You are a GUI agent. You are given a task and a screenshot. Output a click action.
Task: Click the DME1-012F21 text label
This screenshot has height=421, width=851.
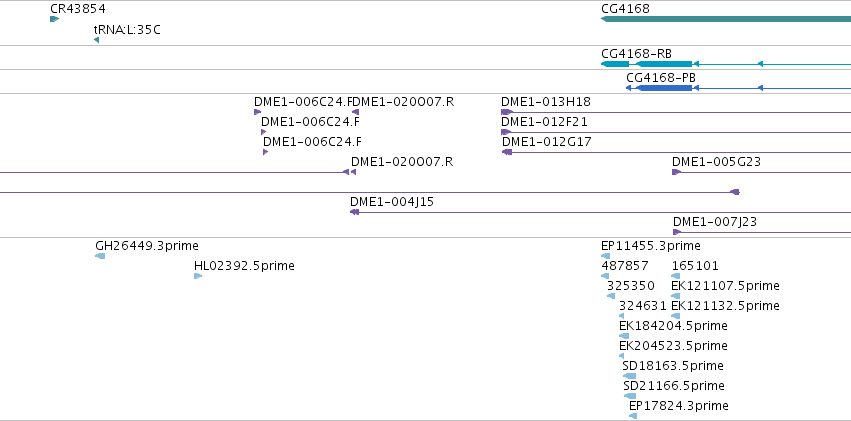pos(544,122)
